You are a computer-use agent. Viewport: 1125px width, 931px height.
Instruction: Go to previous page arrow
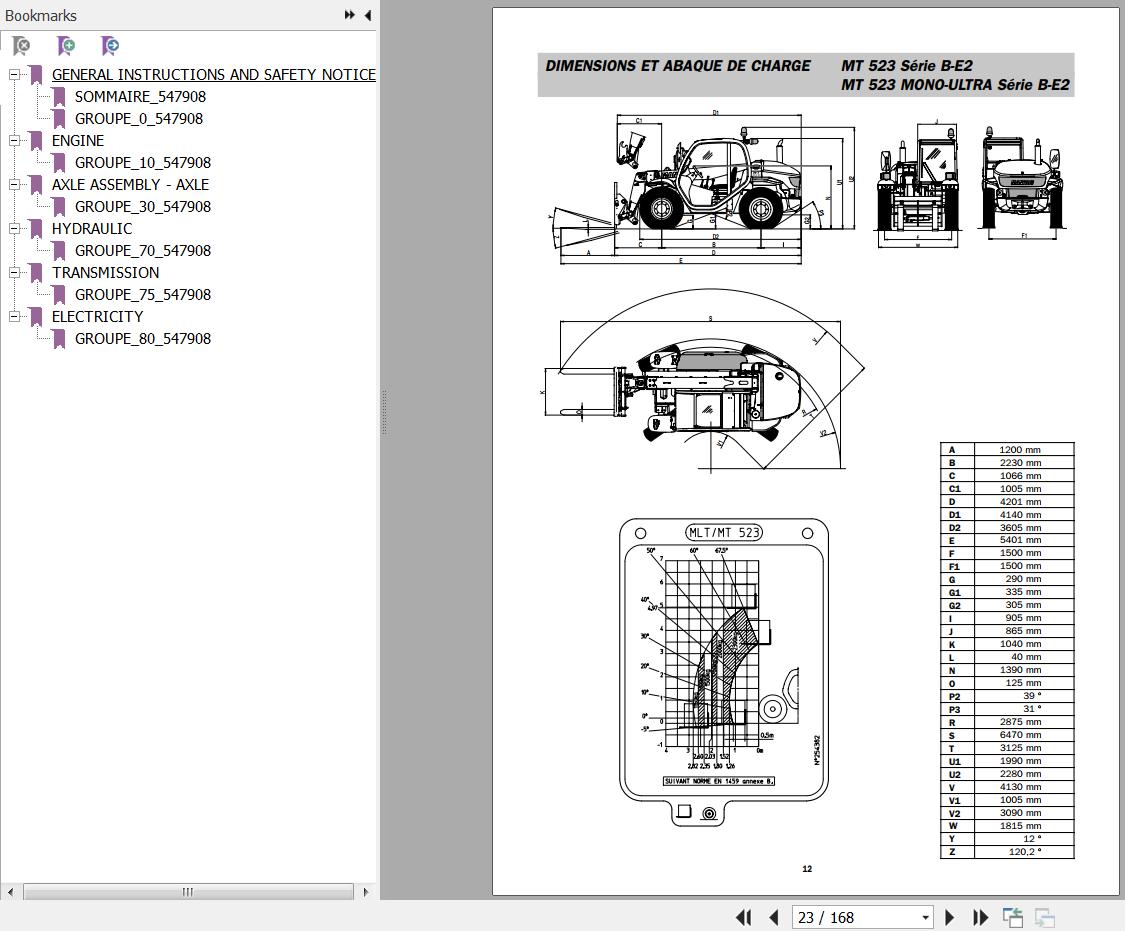773,917
